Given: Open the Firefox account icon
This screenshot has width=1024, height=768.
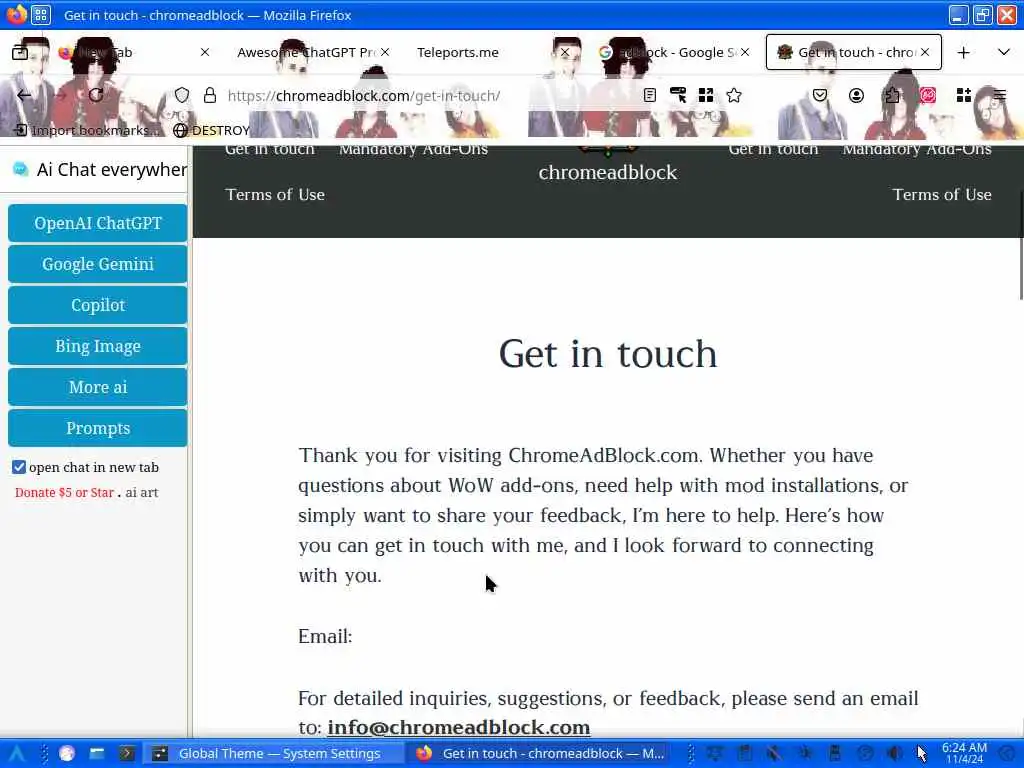Looking at the screenshot, I should 856,95.
